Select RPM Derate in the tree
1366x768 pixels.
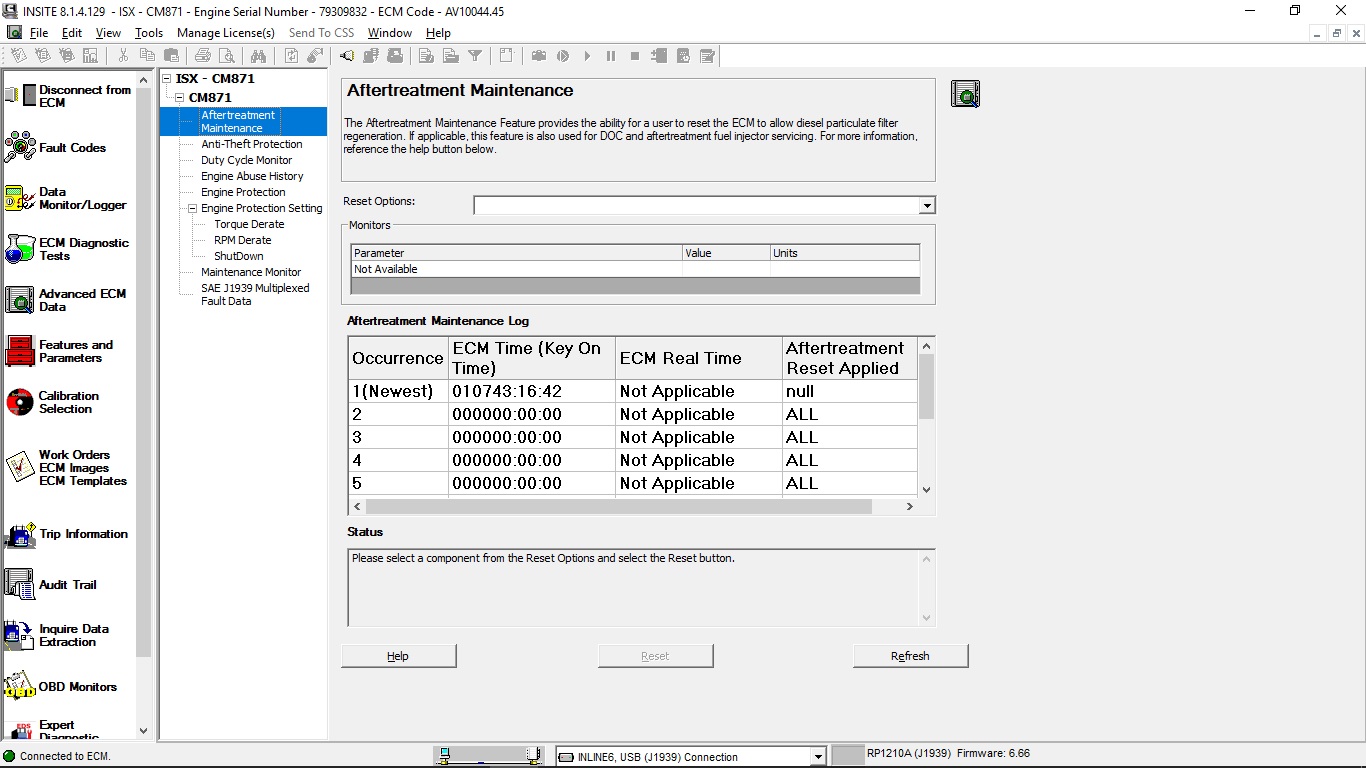point(242,240)
